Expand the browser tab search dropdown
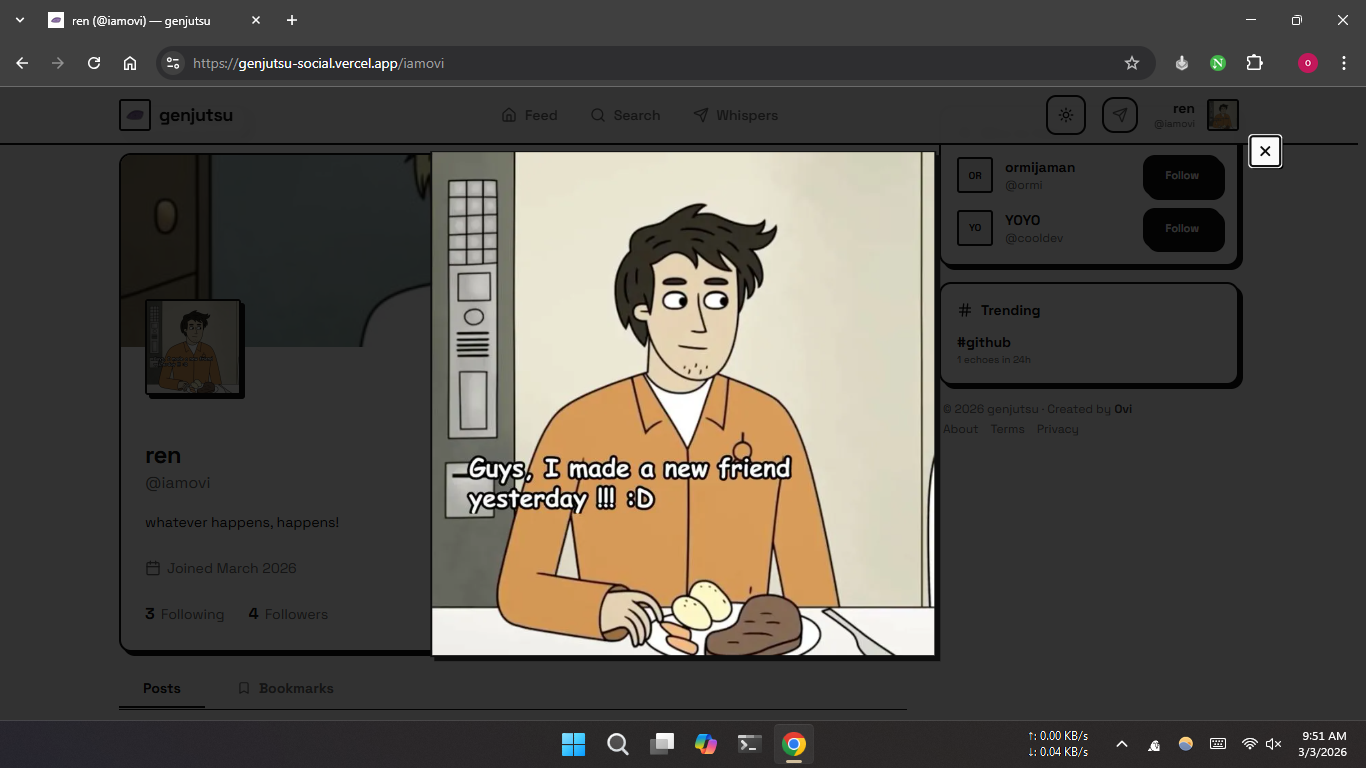Image resolution: width=1366 pixels, height=768 pixels. [20, 20]
